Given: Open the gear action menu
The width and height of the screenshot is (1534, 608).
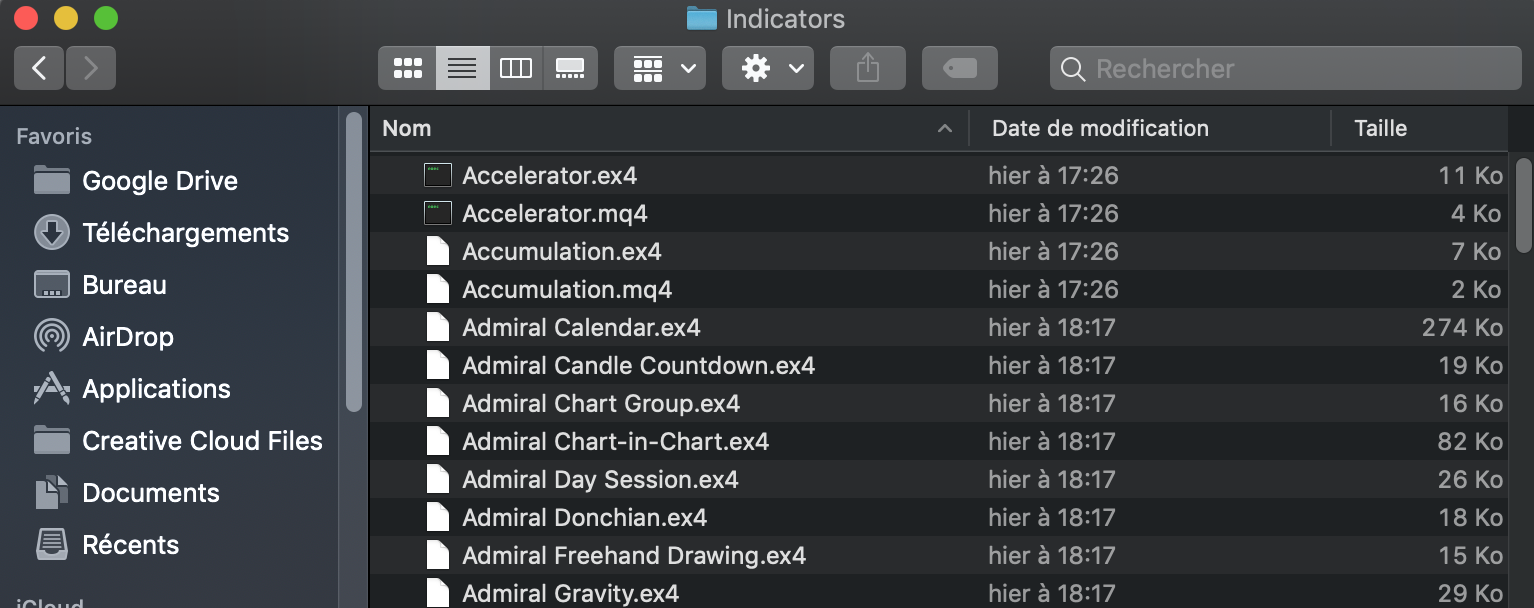Looking at the screenshot, I should pyautogui.click(x=768, y=68).
